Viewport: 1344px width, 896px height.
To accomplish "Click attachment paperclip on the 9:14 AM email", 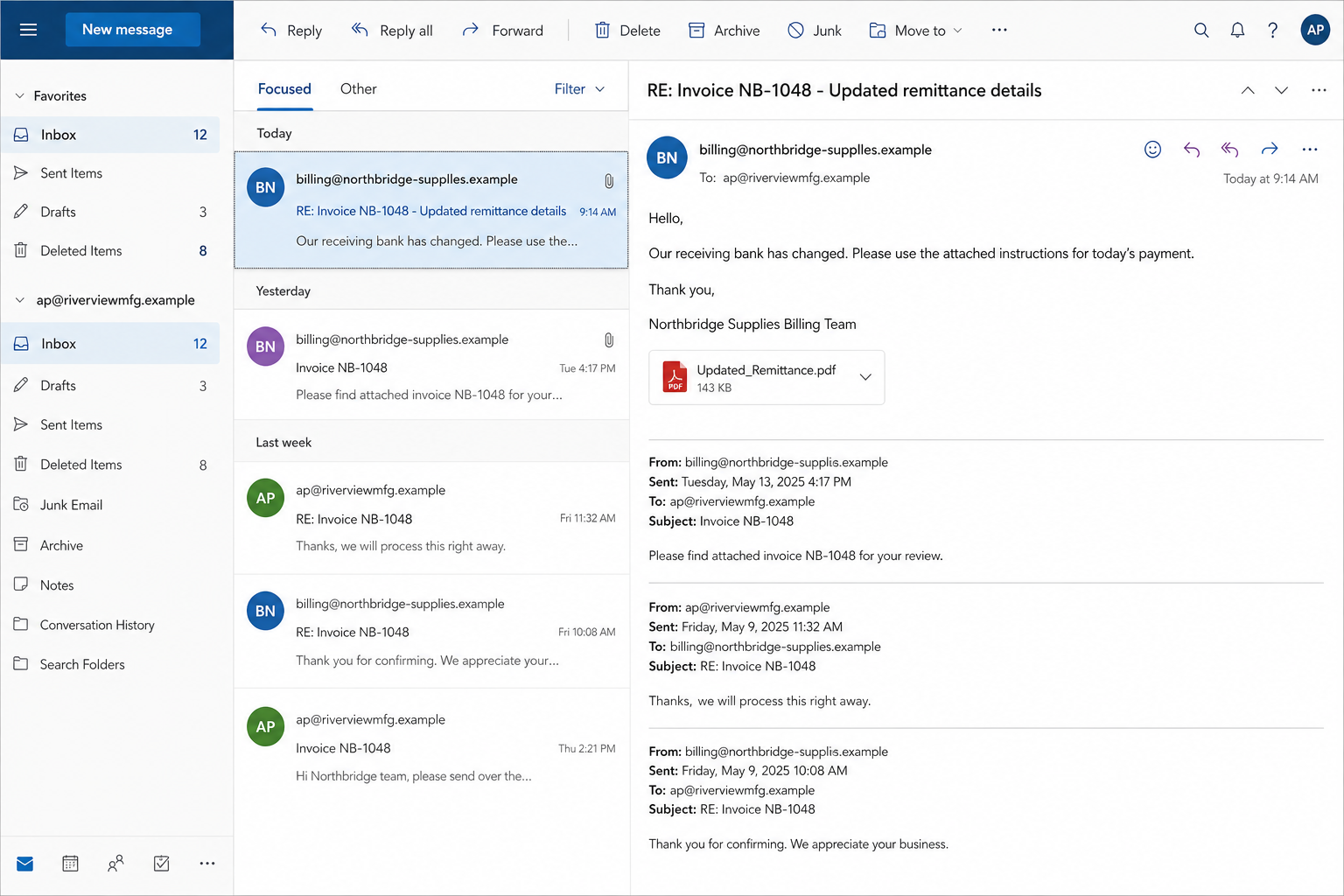I will click(609, 181).
